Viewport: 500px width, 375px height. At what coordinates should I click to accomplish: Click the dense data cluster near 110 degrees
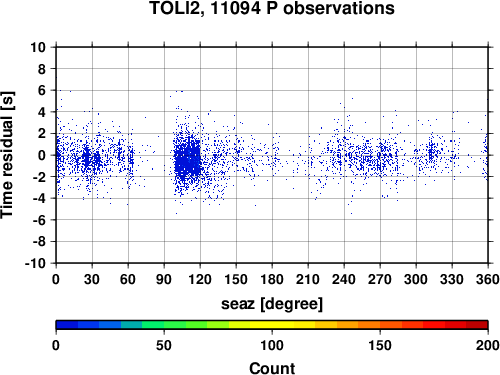pyautogui.click(x=188, y=158)
